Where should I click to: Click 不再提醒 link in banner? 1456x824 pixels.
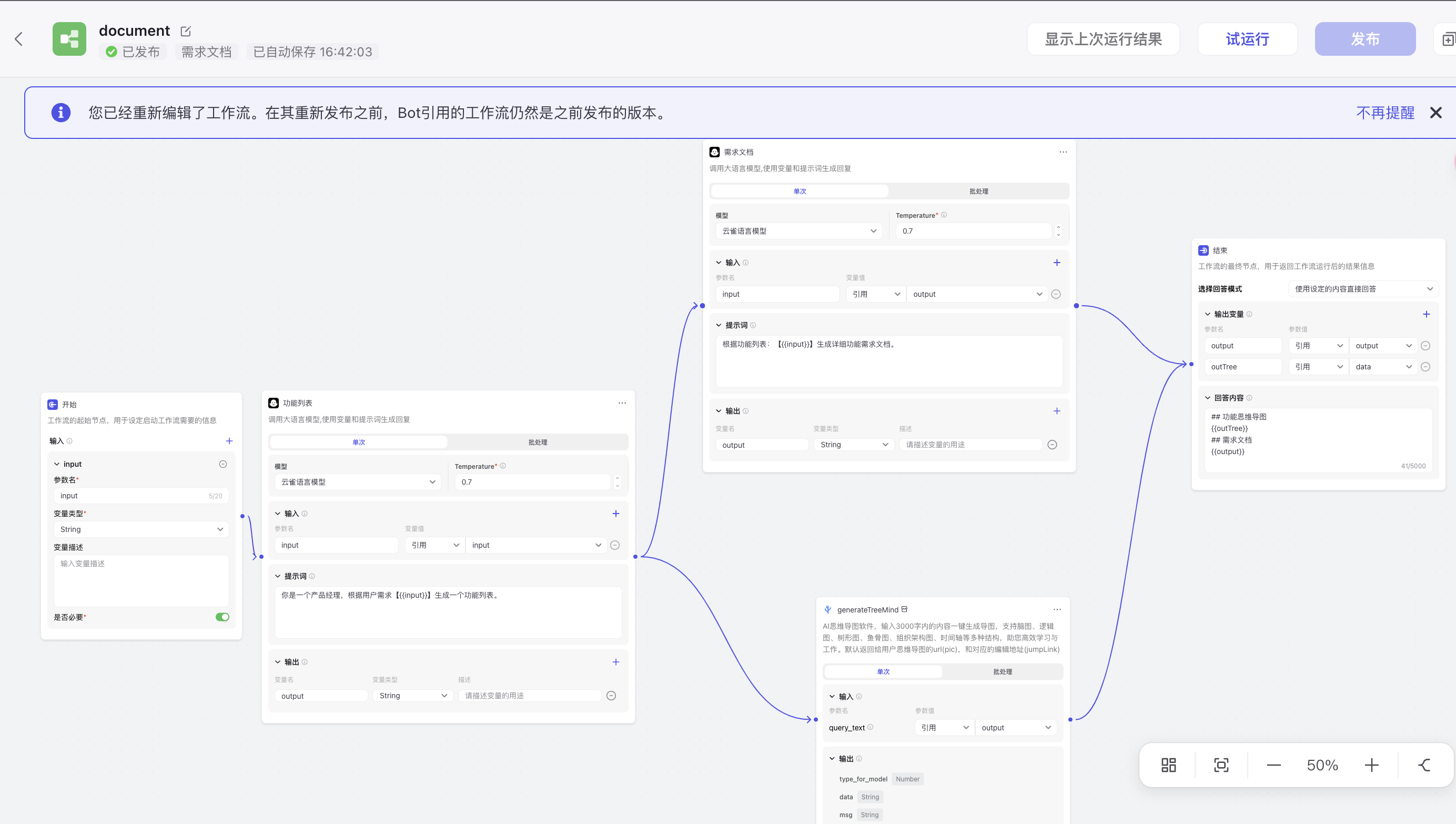[x=1385, y=113]
